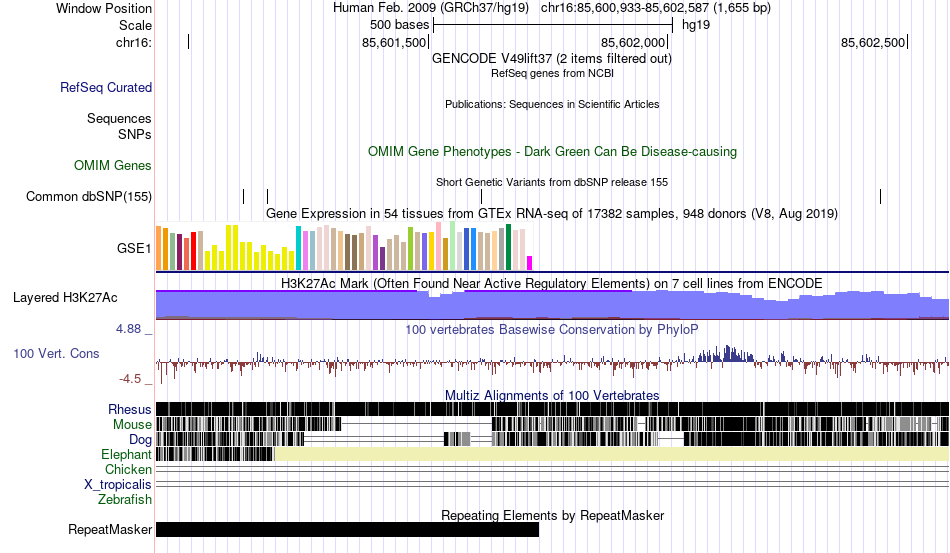Click the 85,602,000 coordinate label

(x=633, y=42)
